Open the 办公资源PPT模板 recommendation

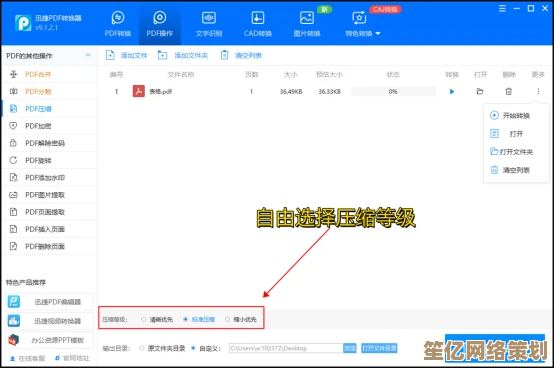(49, 340)
